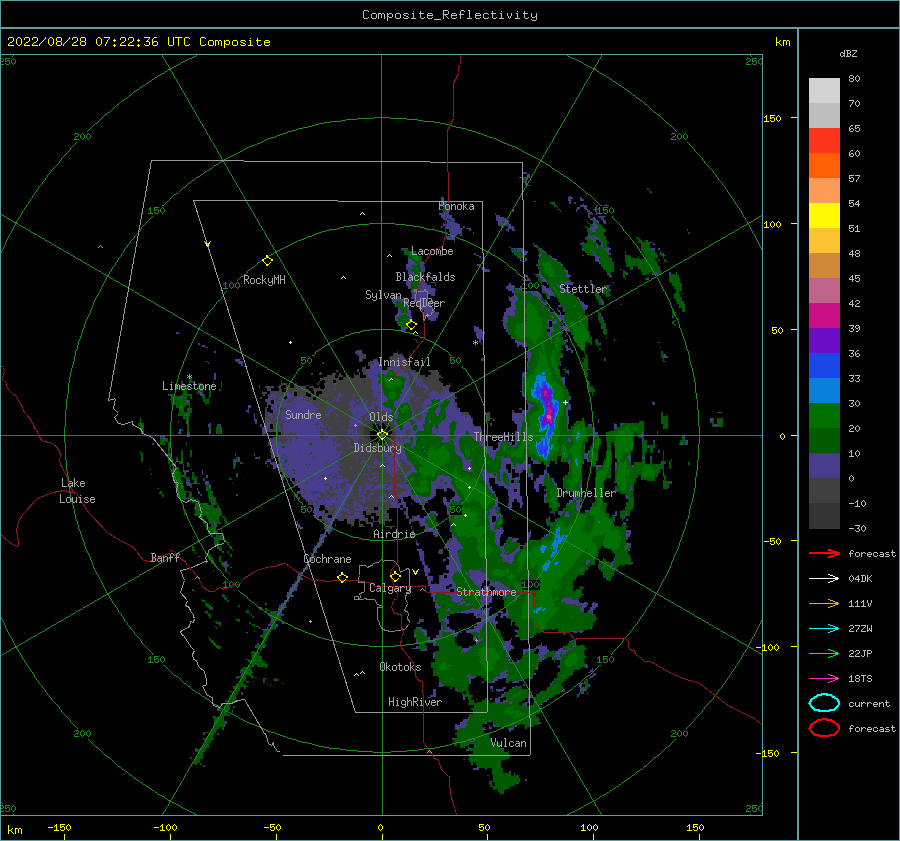This screenshot has width=900, height=841.
Task: Select the 80 dBZ light grey swatch
Action: point(824,90)
